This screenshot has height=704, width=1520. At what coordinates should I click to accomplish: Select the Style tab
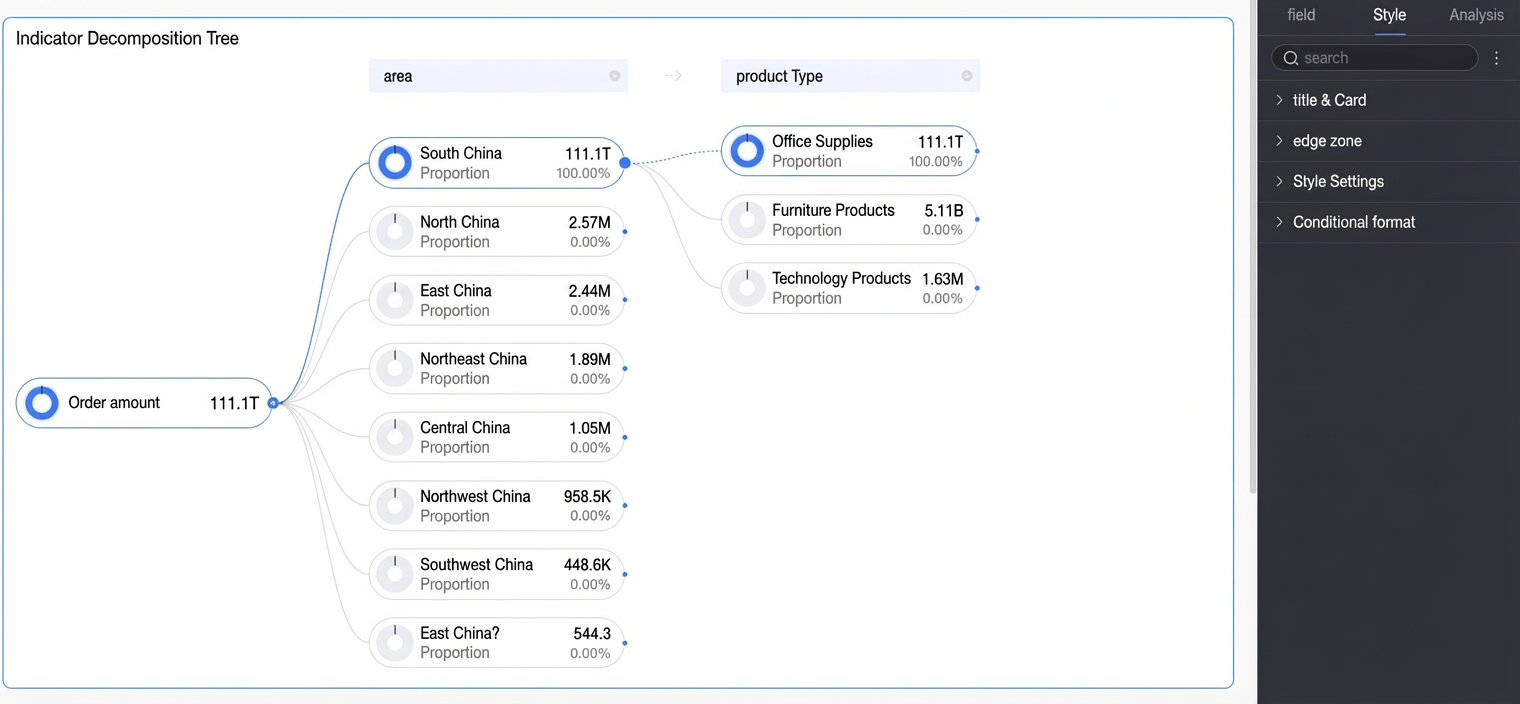pos(1389,15)
